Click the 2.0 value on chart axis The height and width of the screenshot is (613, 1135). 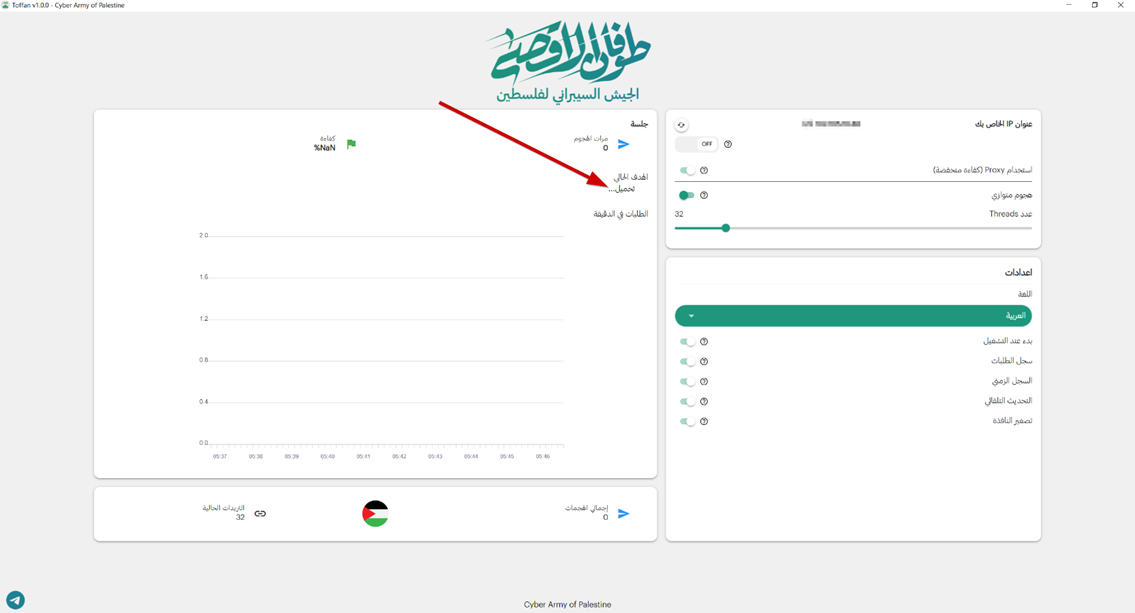(203, 236)
